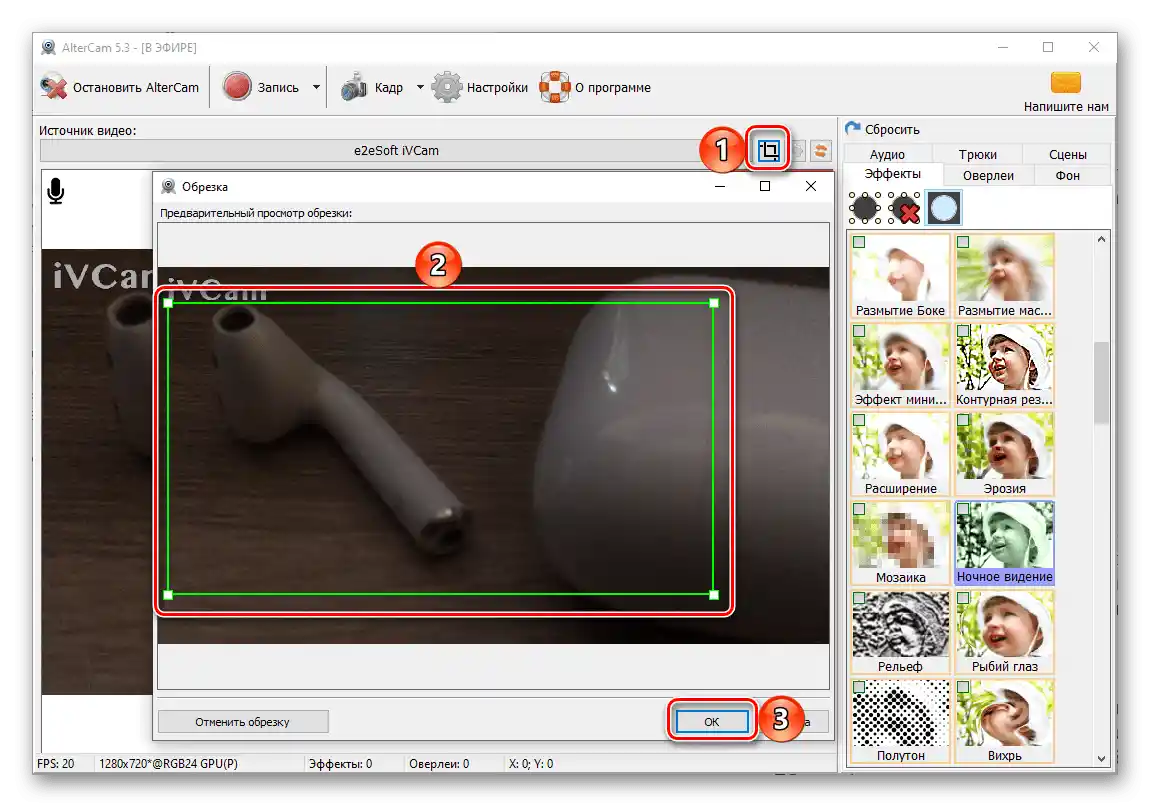
Task: Toggle the Рельеф effect checkbox
Action: coord(860,598)
